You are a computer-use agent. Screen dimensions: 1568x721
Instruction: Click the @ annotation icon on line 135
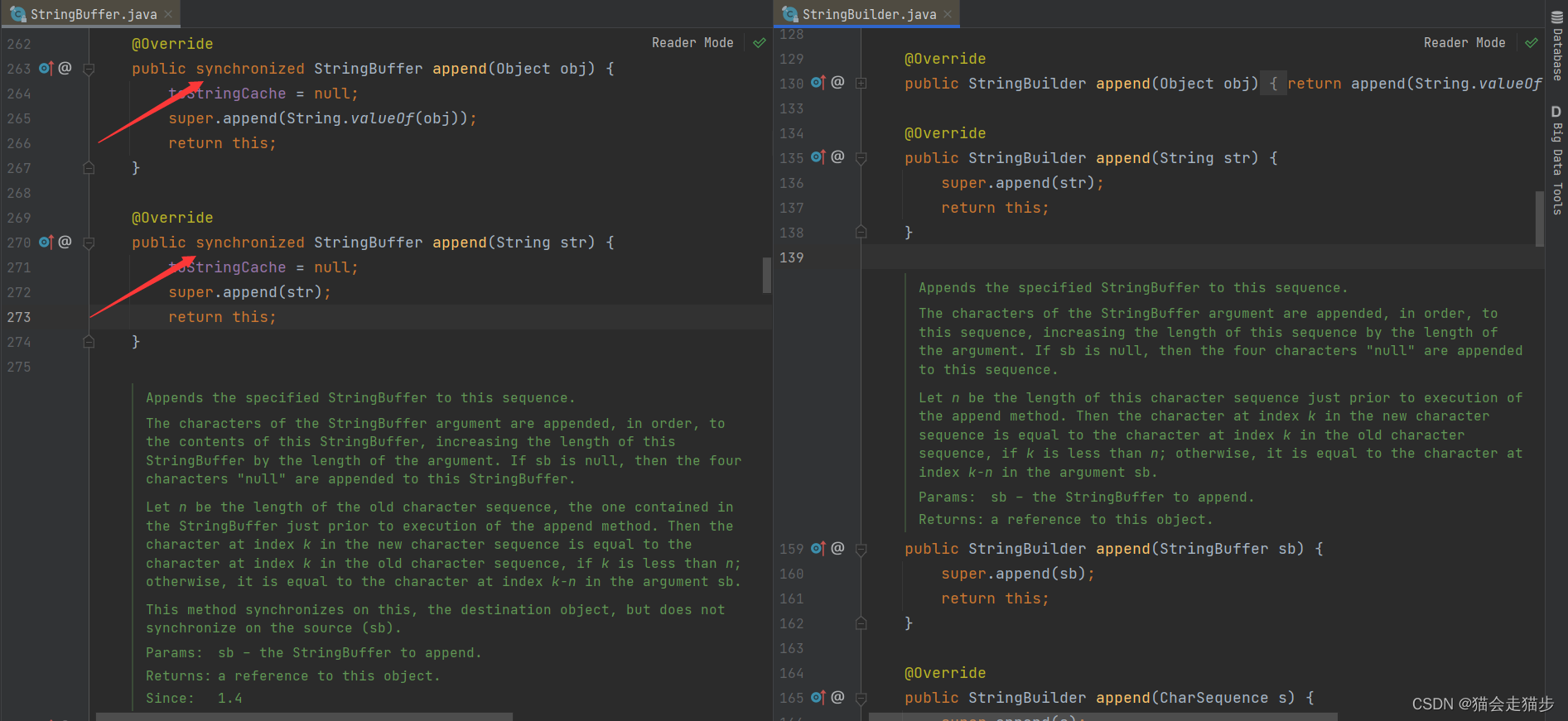tap(837, 157)
